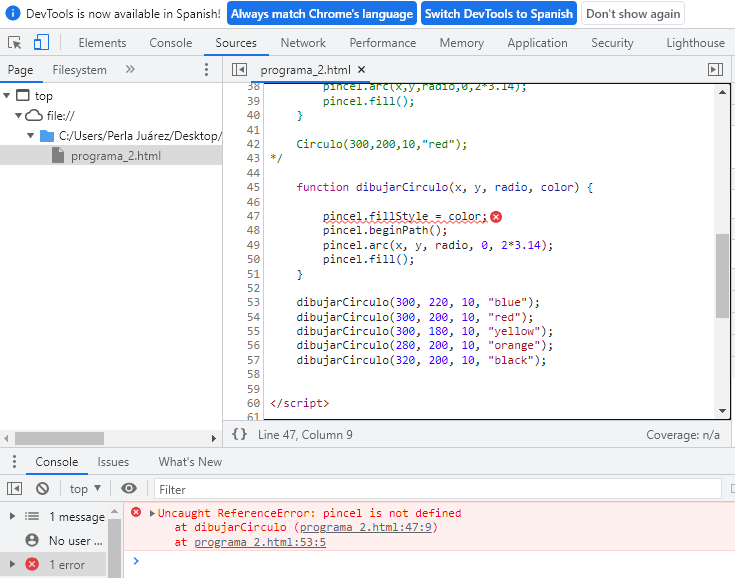Expand the 1 error sidebar group
Screen dimensions: 735x578
point(13,564)
